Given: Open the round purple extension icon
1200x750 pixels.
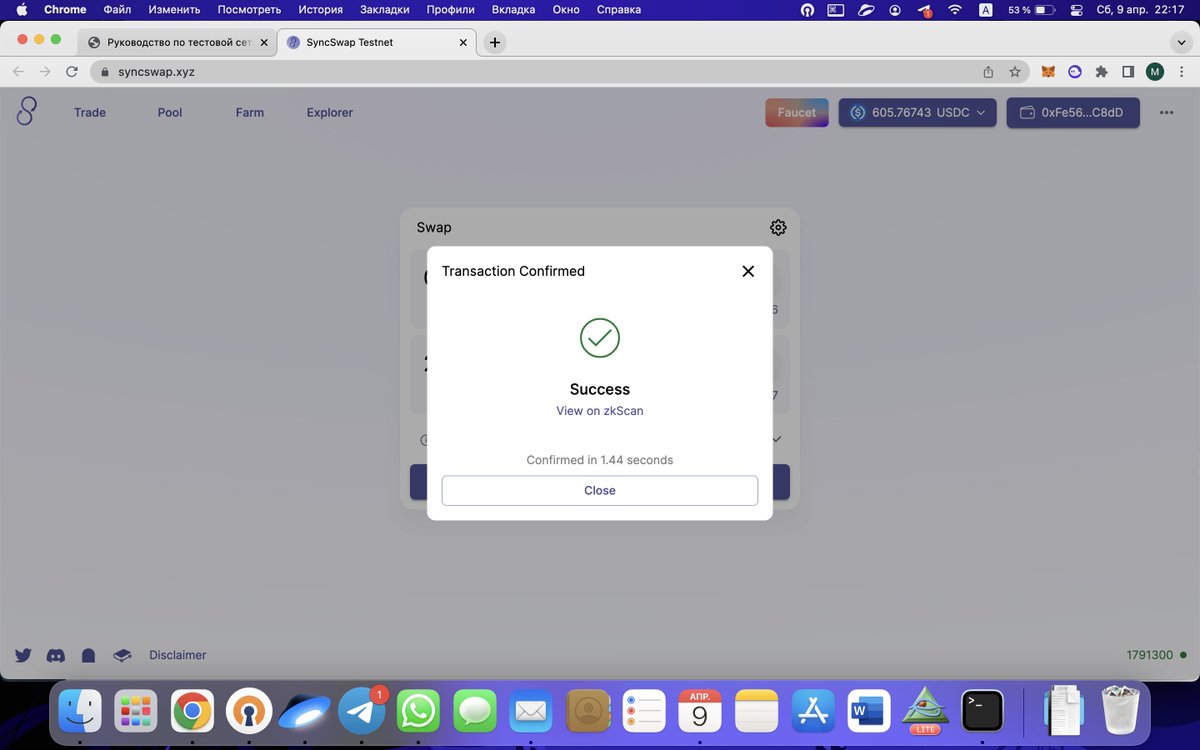Looking at the screenshot, I should (x=1075, y=72).
